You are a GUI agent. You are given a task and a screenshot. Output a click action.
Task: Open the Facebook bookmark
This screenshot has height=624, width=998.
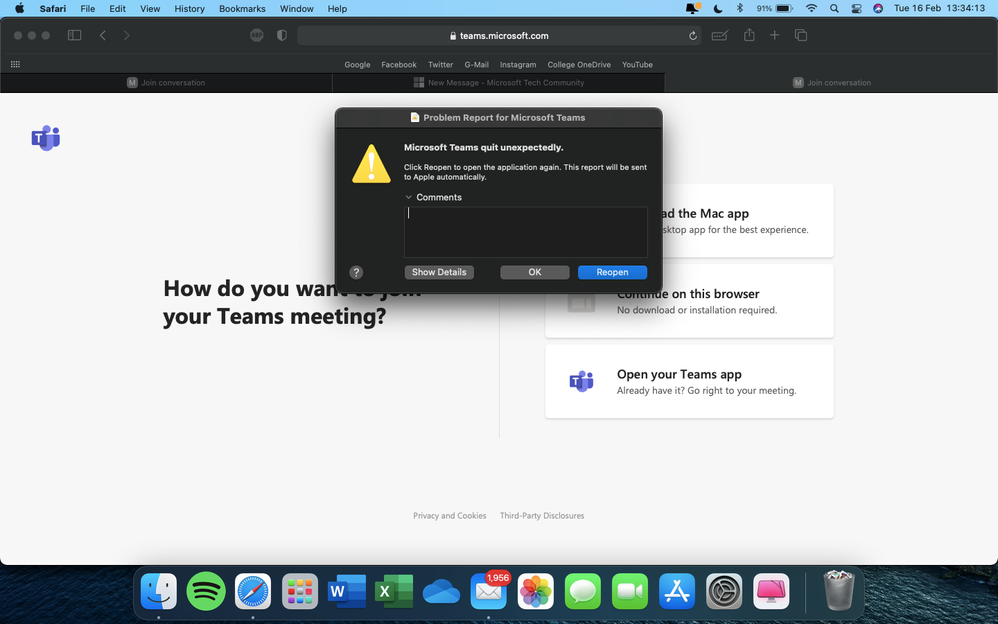pos(398,65)
